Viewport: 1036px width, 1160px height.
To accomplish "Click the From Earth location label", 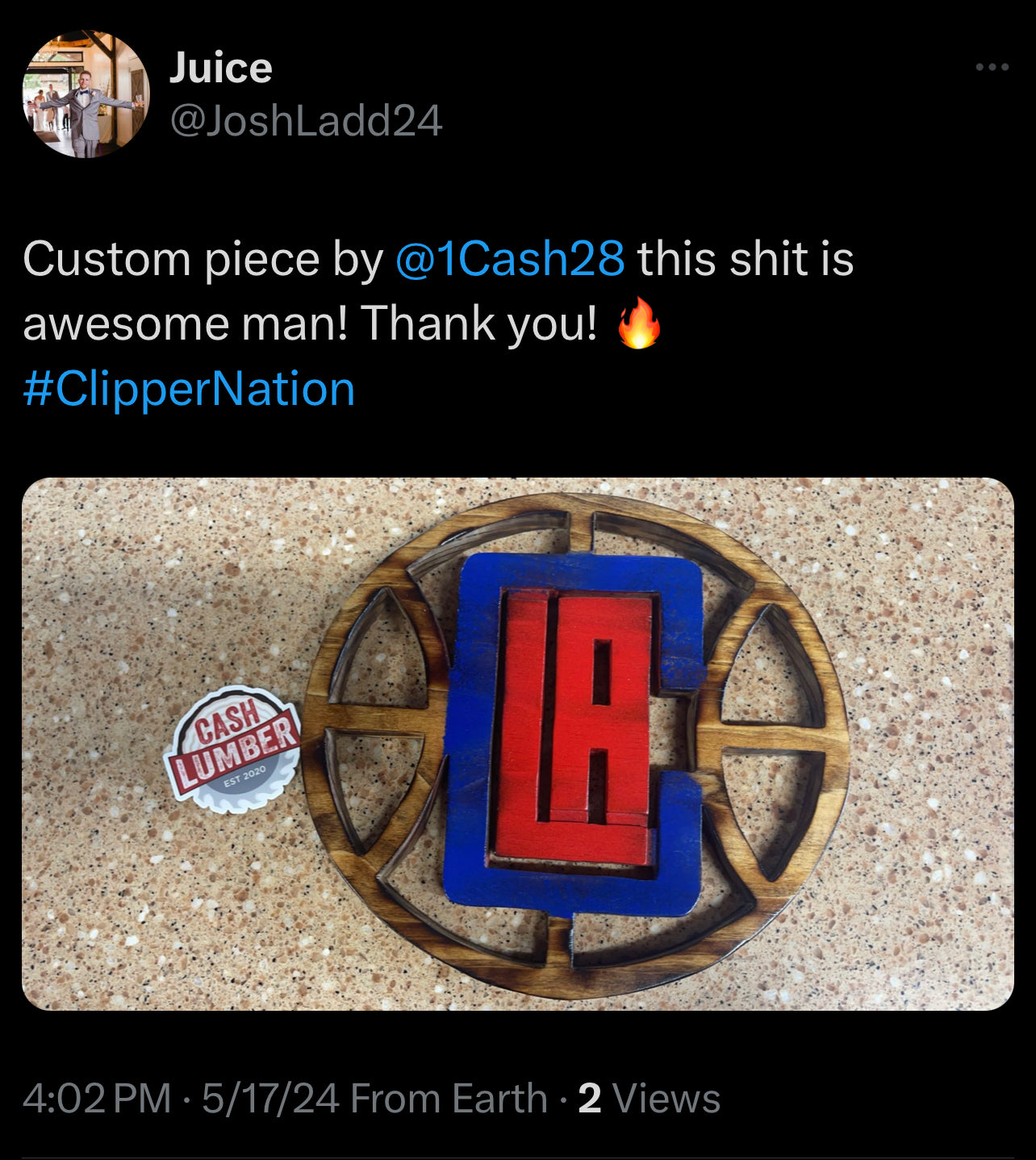I will (x=449, y=1099).
